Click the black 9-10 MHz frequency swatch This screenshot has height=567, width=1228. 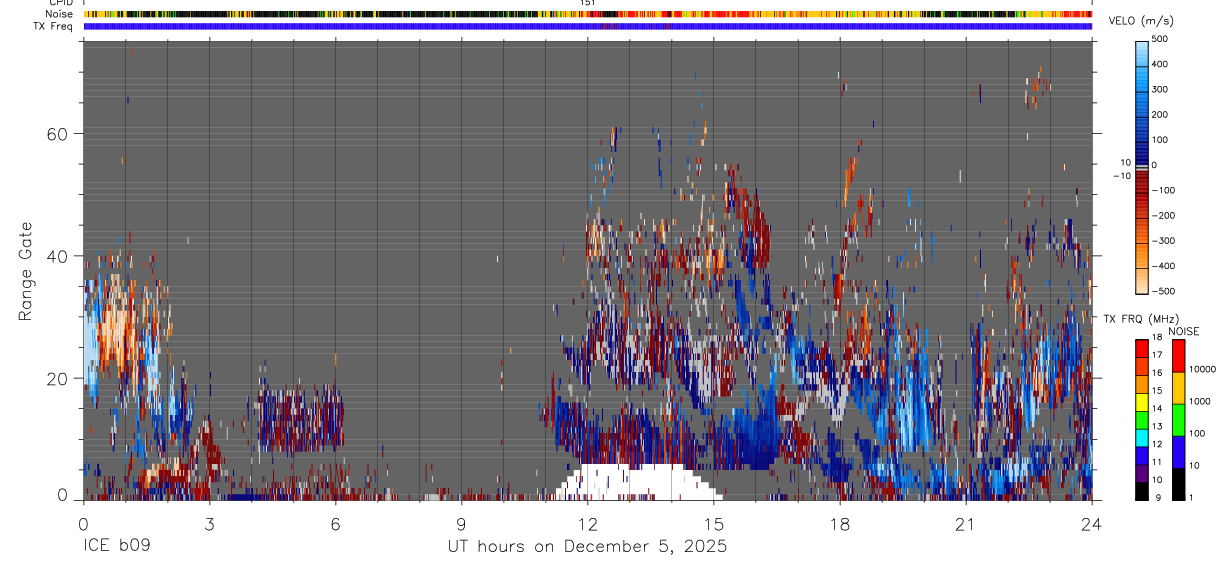point(1141,490)
